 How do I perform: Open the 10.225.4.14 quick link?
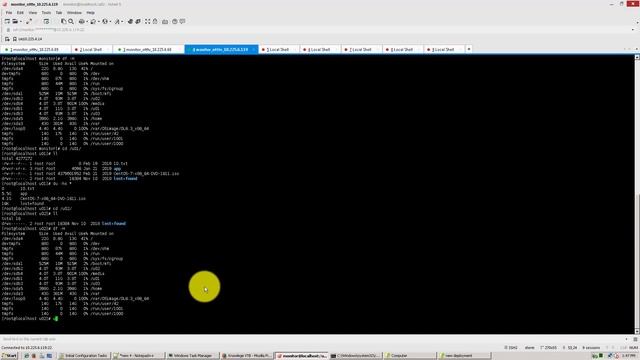tap(27, 39)
